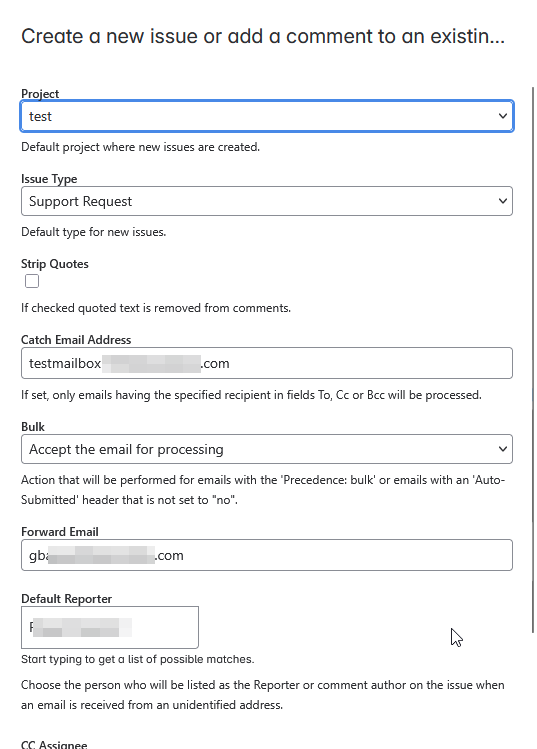Screen dimensions: 537x749
Task: Click the Catch Email Address field
Action: pyautogui.click(x=267, y=363)
